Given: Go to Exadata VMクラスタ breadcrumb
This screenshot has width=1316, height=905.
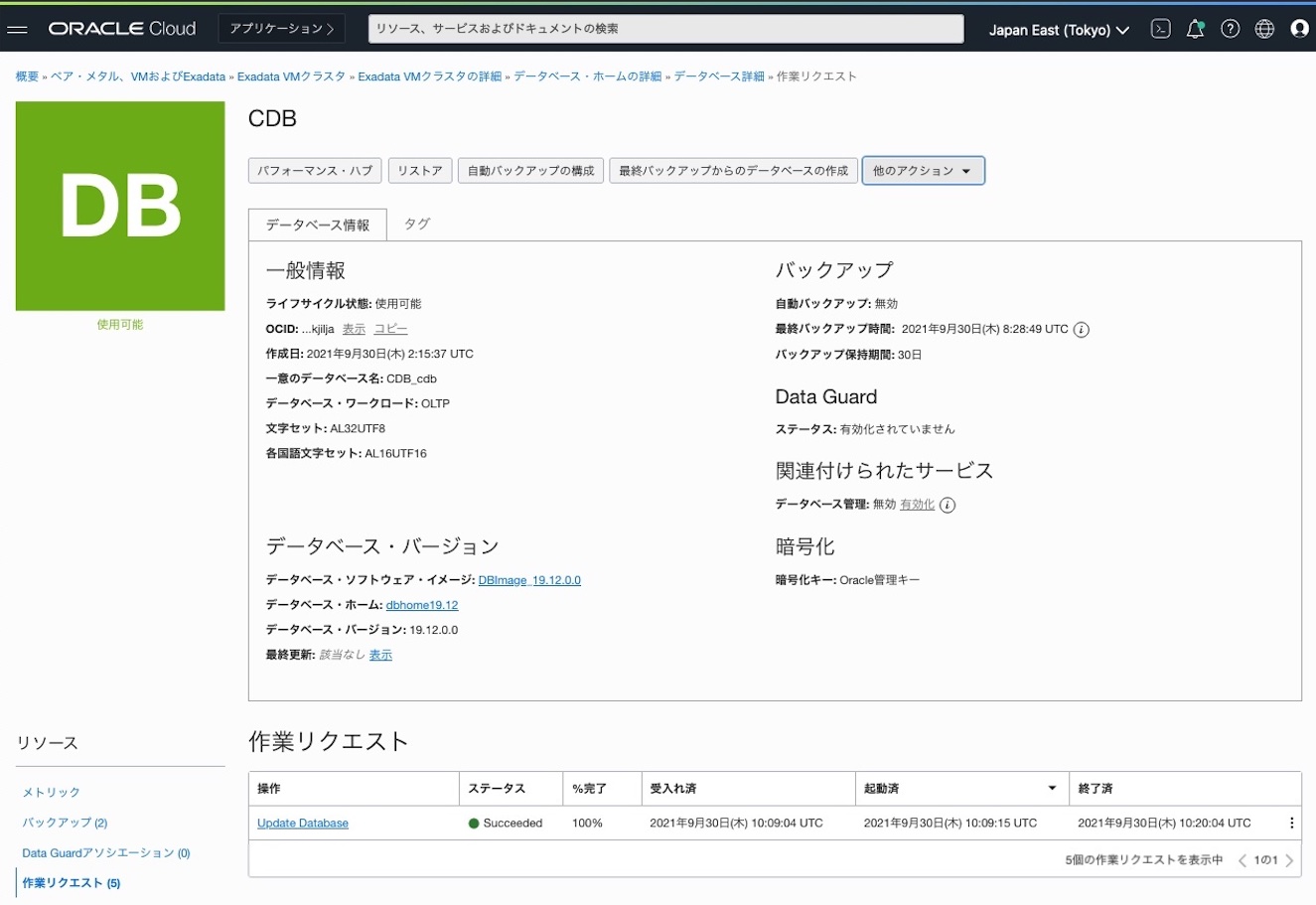Looking at the screenshot, I should 291,76.
